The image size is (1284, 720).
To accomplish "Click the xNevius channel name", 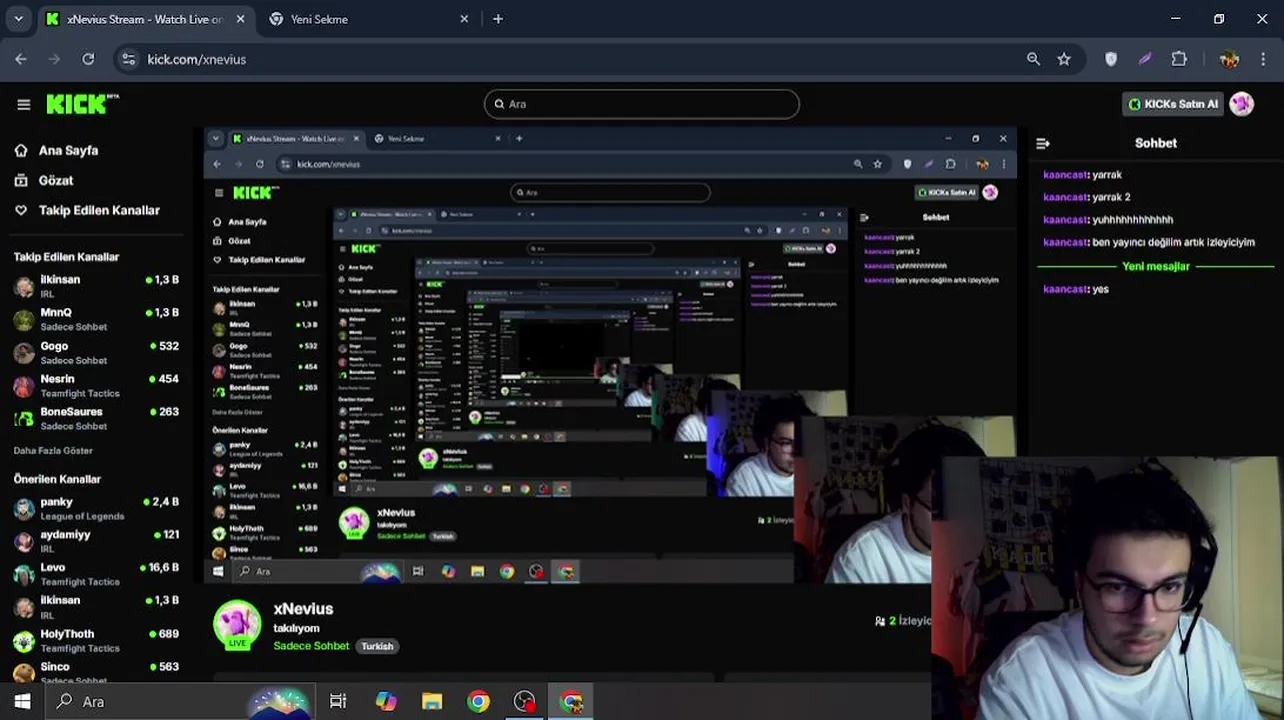I will 303,609.
